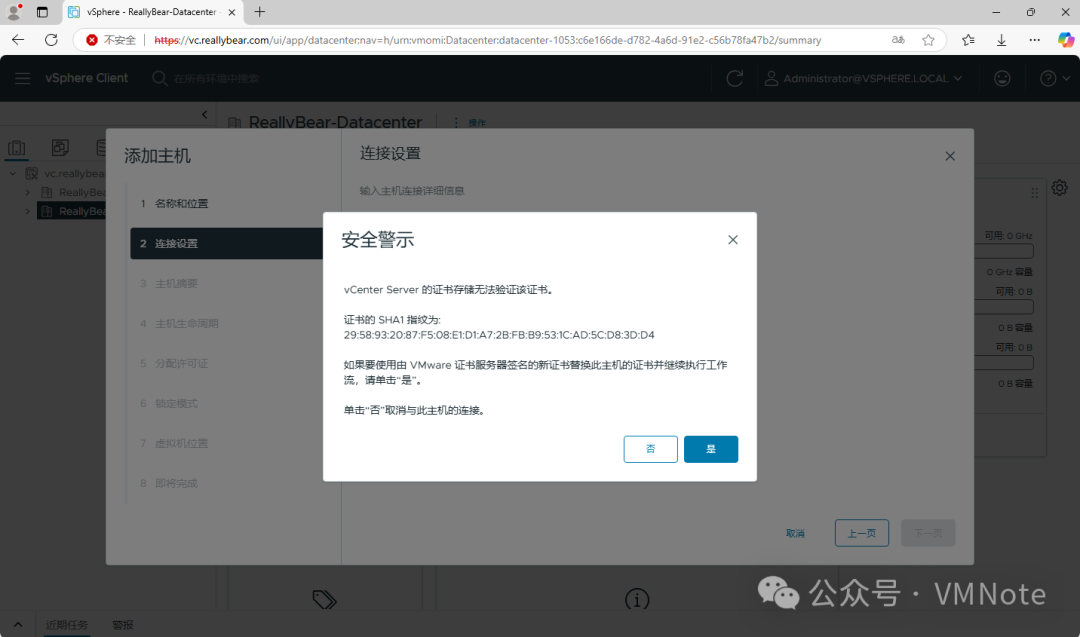This screenshot has width=1080, height=637.
Task: Click the vSphere search magnifier icon
Action: pyautogui.click(x=159, y=79)
